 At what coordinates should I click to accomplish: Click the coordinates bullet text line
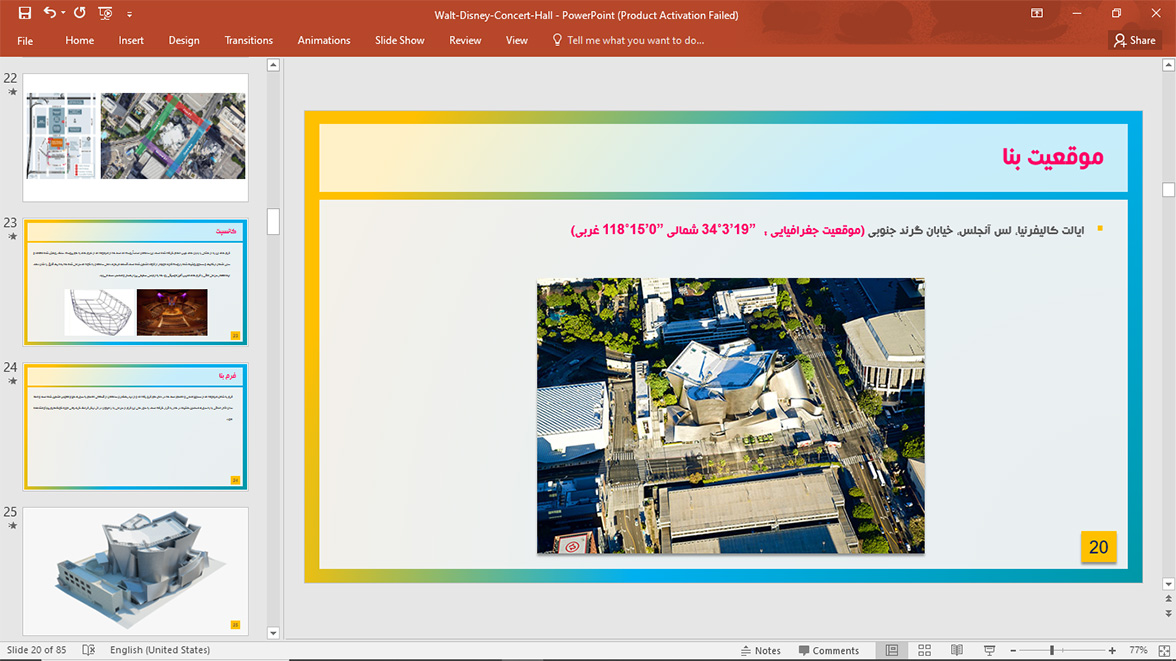tap(827, 230)
